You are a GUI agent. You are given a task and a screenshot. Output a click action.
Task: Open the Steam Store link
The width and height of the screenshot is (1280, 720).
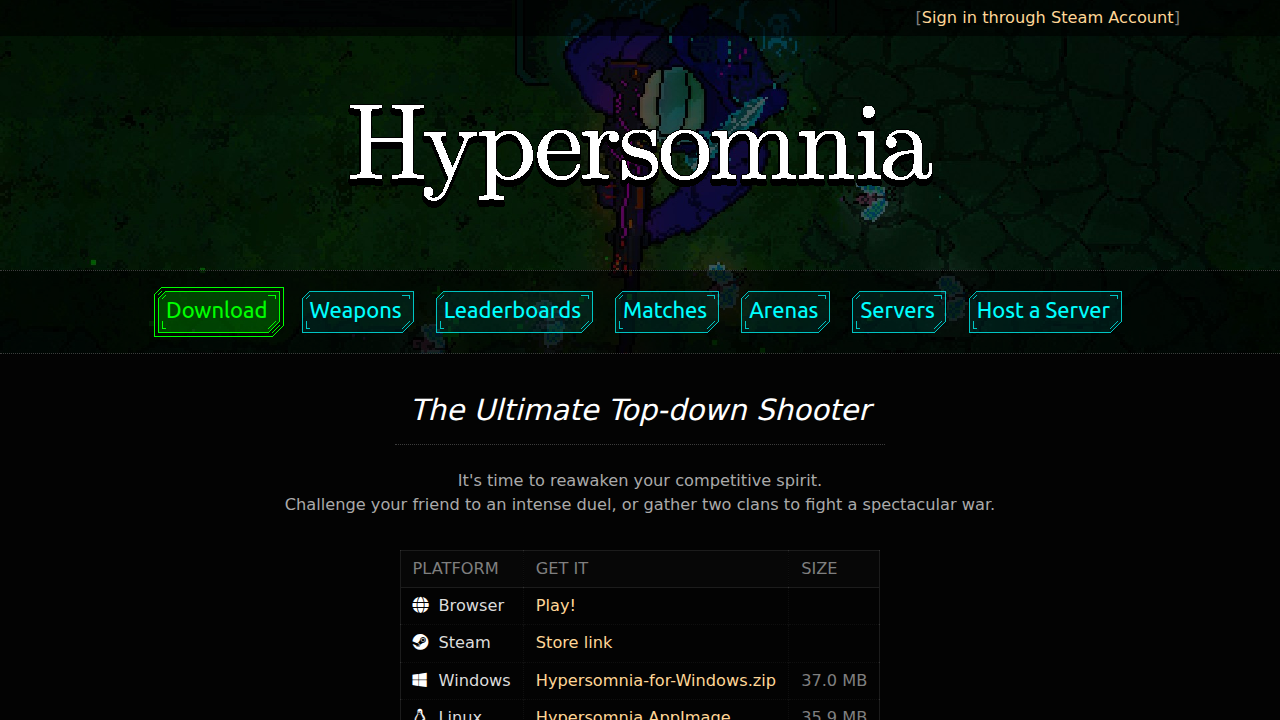pos(574,642)
